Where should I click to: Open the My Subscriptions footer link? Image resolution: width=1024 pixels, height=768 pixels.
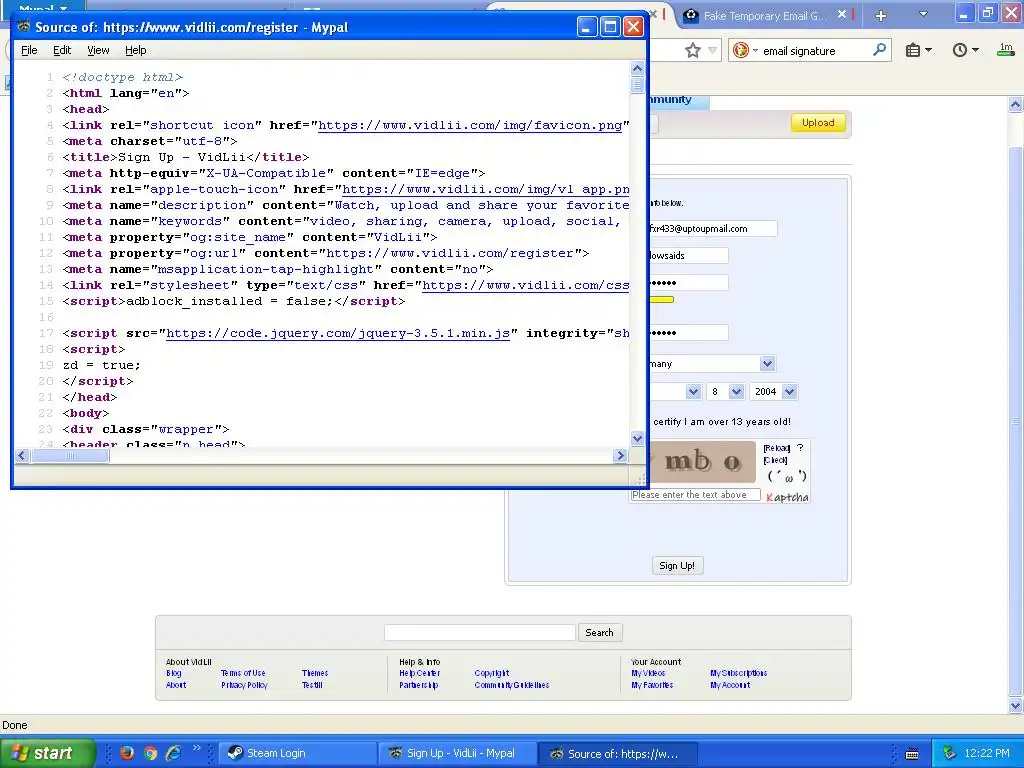point(739,673)
